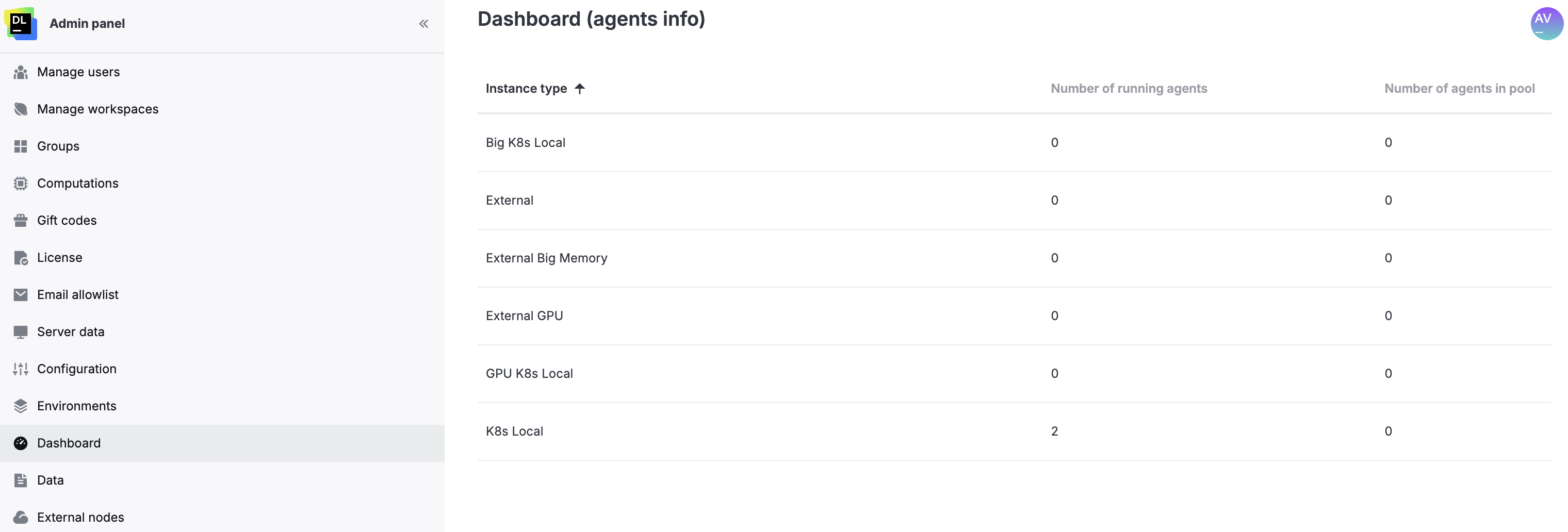Select the K8s Local table row
Screen dimensions: 1568x532
pyautogui.click(x=514, y=431)
